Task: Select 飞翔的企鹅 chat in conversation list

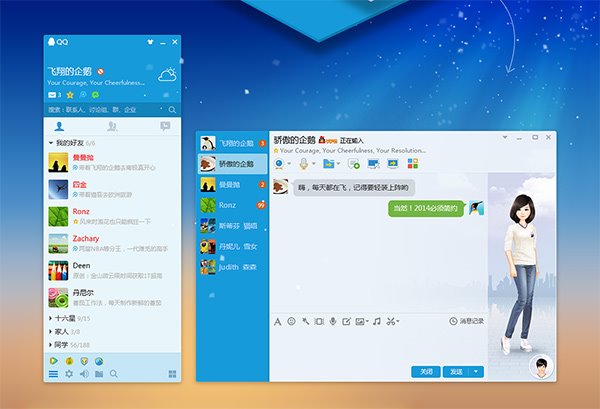Action: tap(232, 143)
